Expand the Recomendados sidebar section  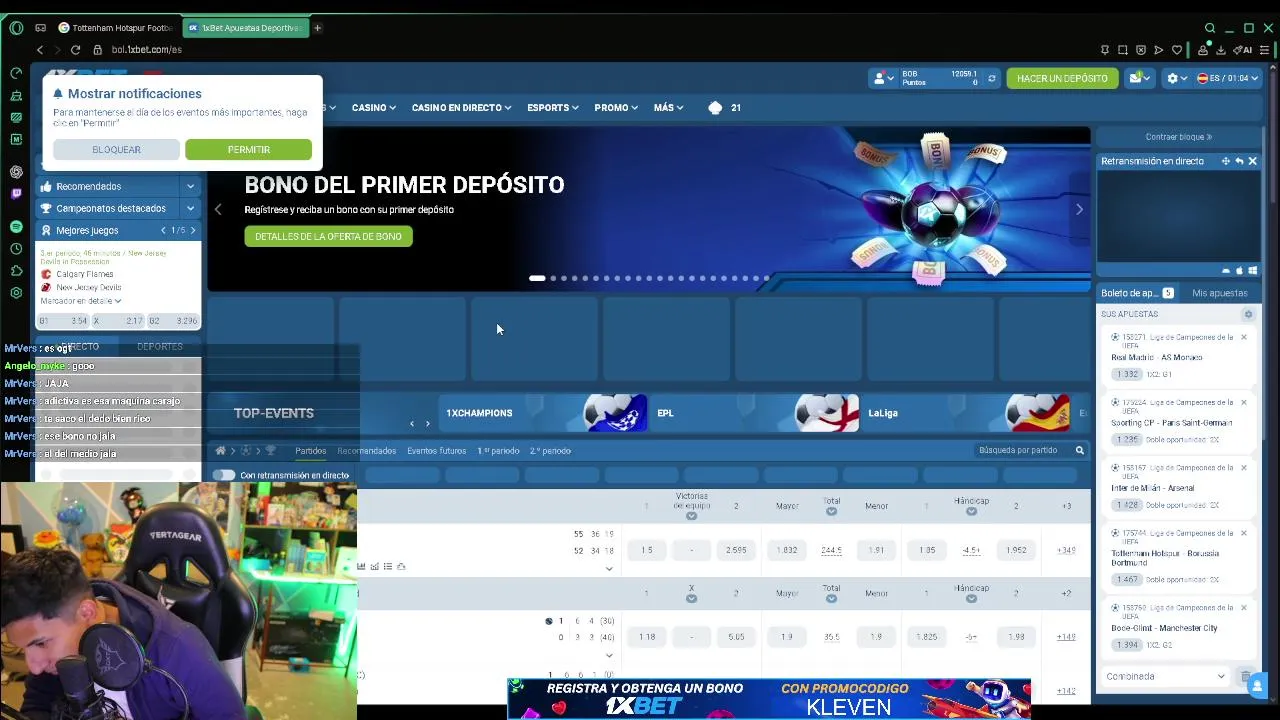tap(190, 186)
